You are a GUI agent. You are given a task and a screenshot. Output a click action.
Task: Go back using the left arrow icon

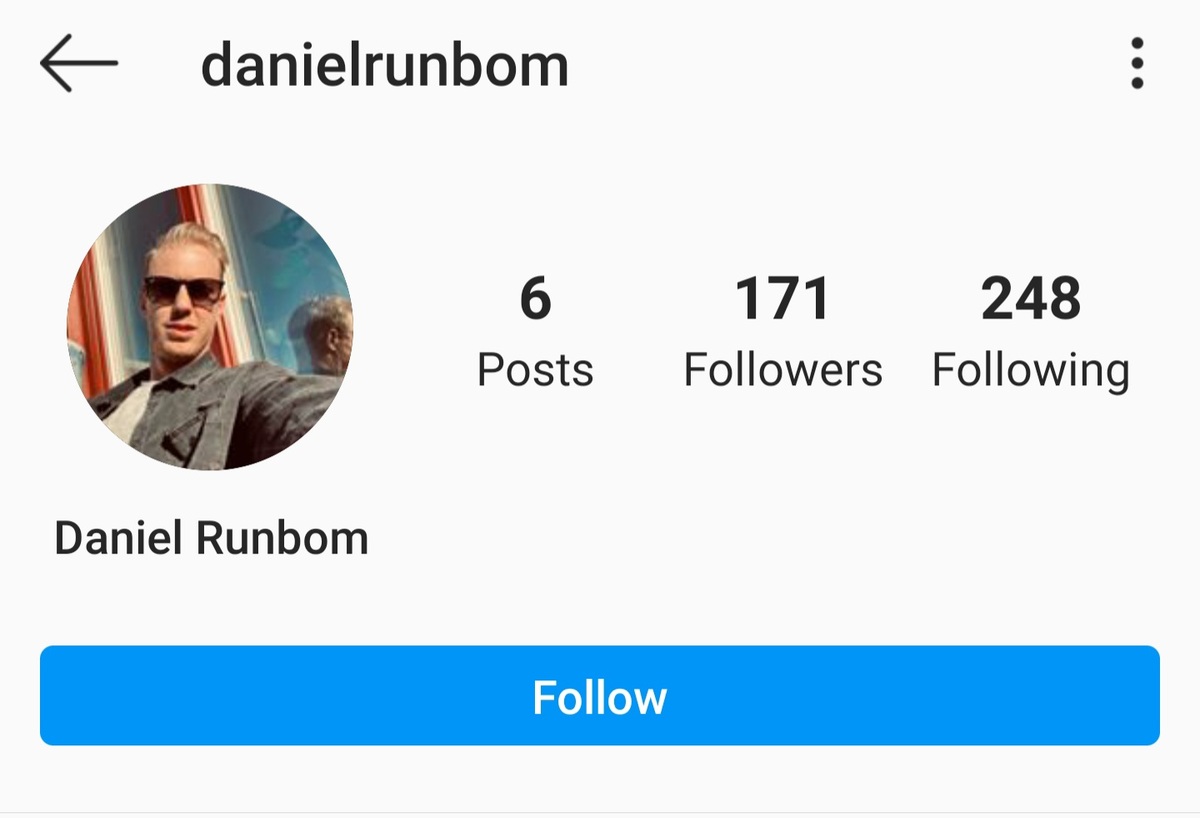pyautogui.click(x=79, y=63)
